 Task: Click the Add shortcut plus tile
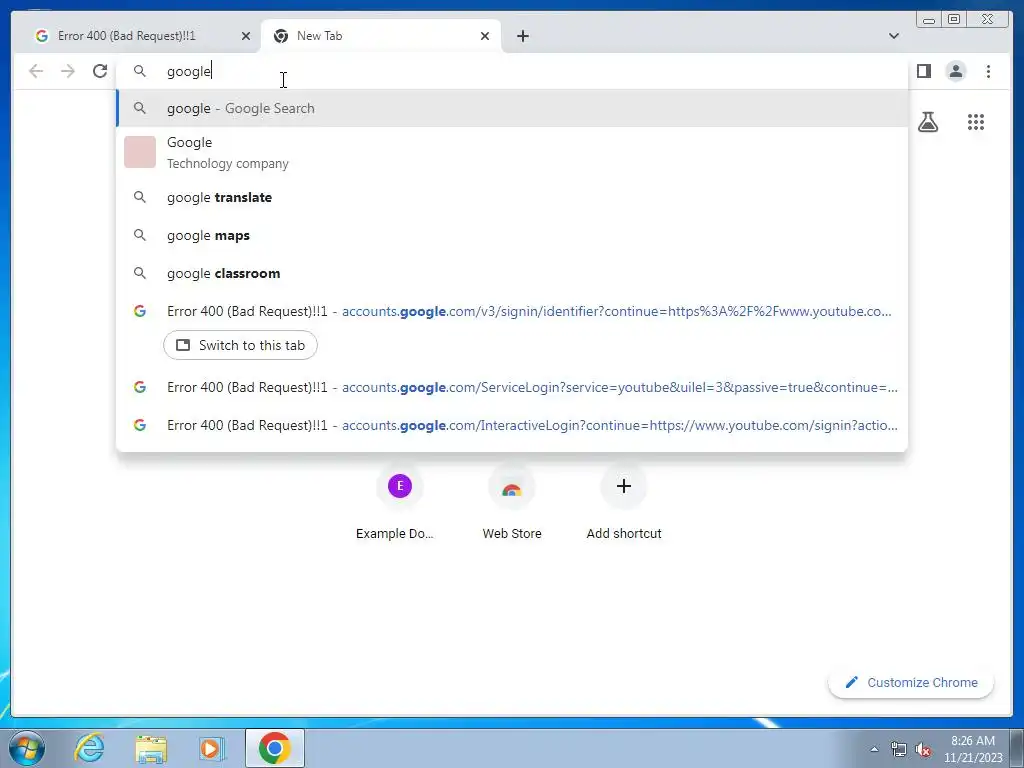[624, 501]
